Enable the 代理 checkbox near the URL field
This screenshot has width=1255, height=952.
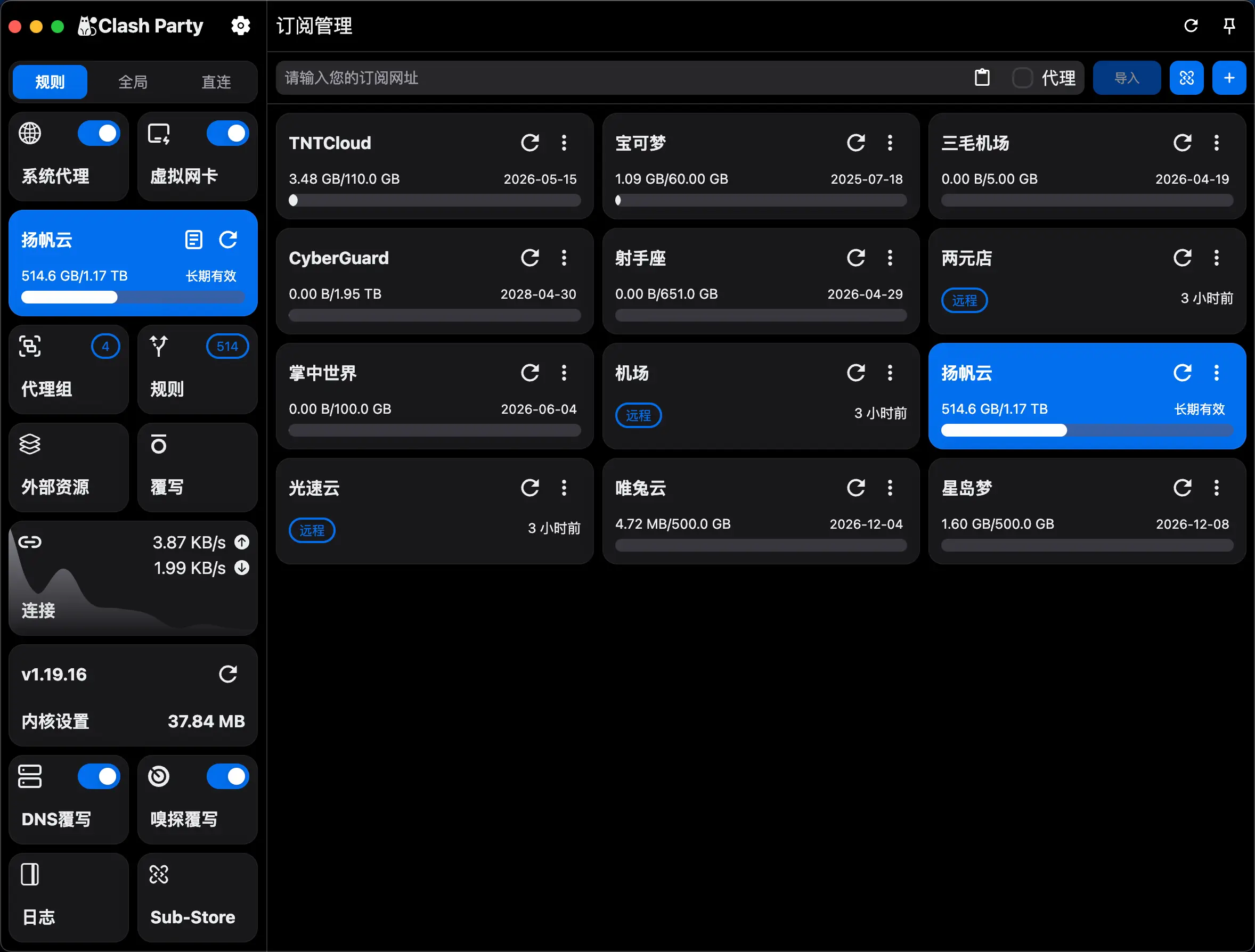tap(1022, 78)
